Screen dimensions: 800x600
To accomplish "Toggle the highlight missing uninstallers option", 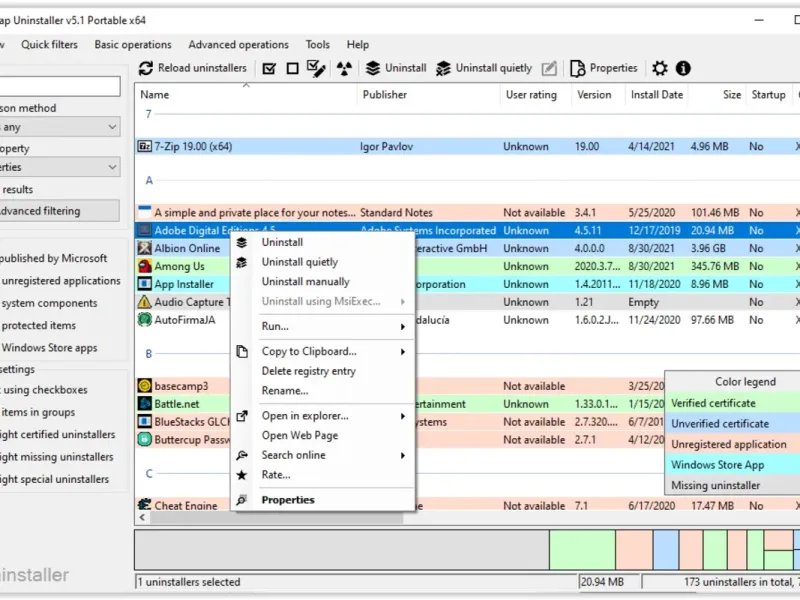I will point(57,457).
